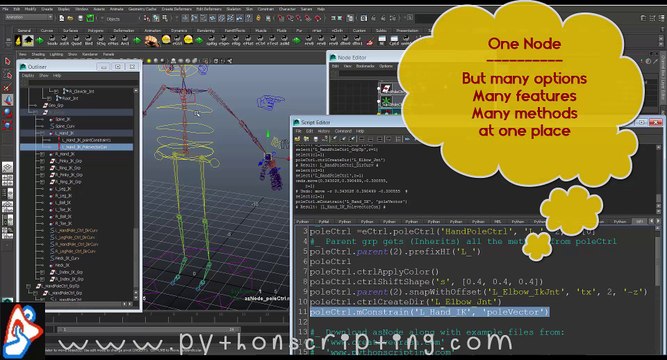This screenshot has width=667, height=360.
Task: Click the fist shelf icon
Action: coord(151,41)
